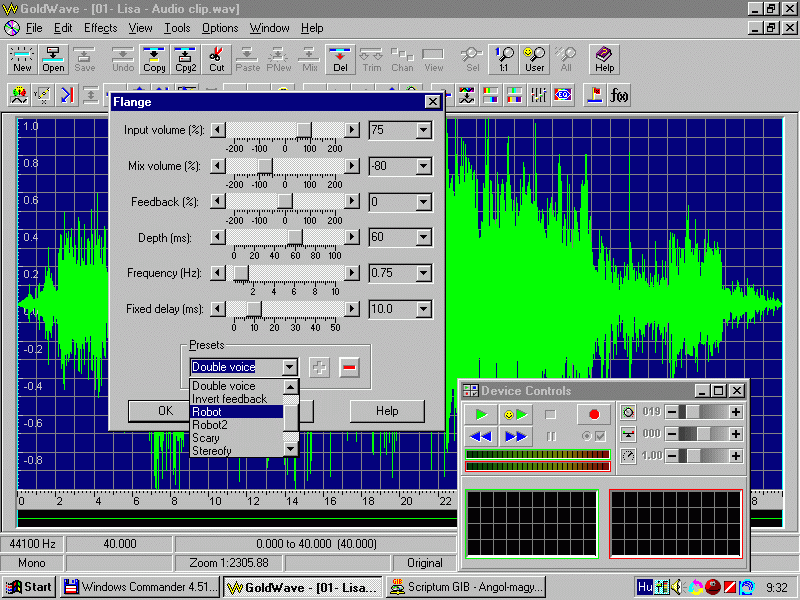This screenshot has height=600, width=800.
Task: Click the Open file toolbar icon
Action: tap(53, 59)
